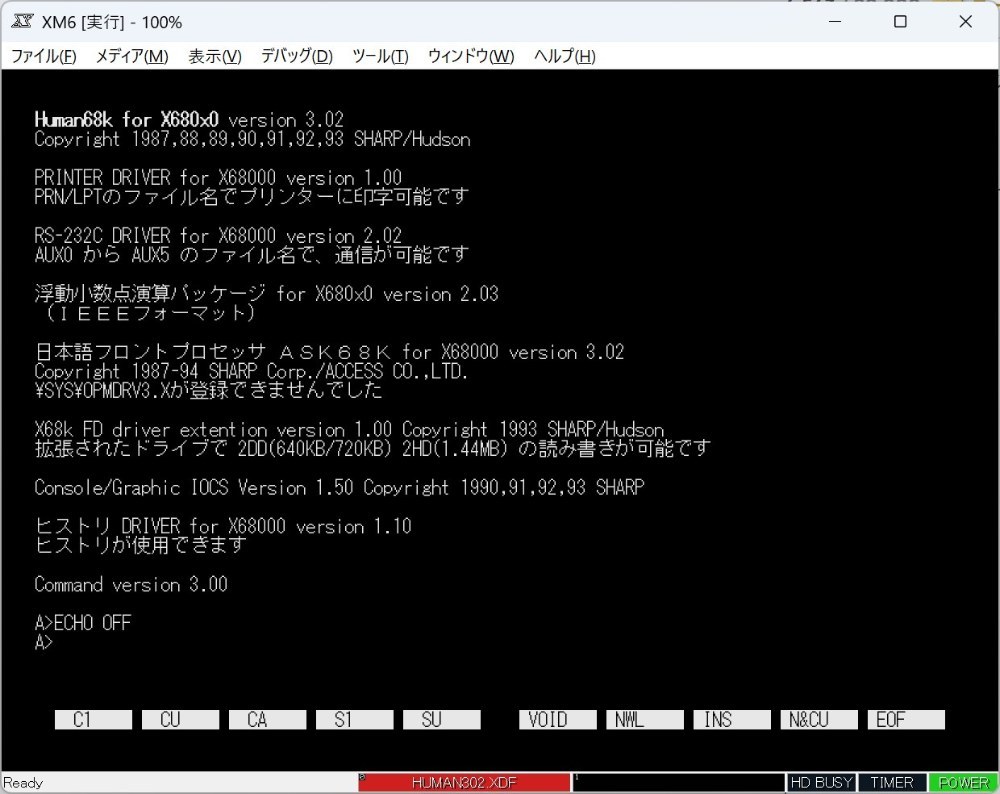Minimize the XM6 window
This screenshot has width=1000, height=794.
click(835, 22)
